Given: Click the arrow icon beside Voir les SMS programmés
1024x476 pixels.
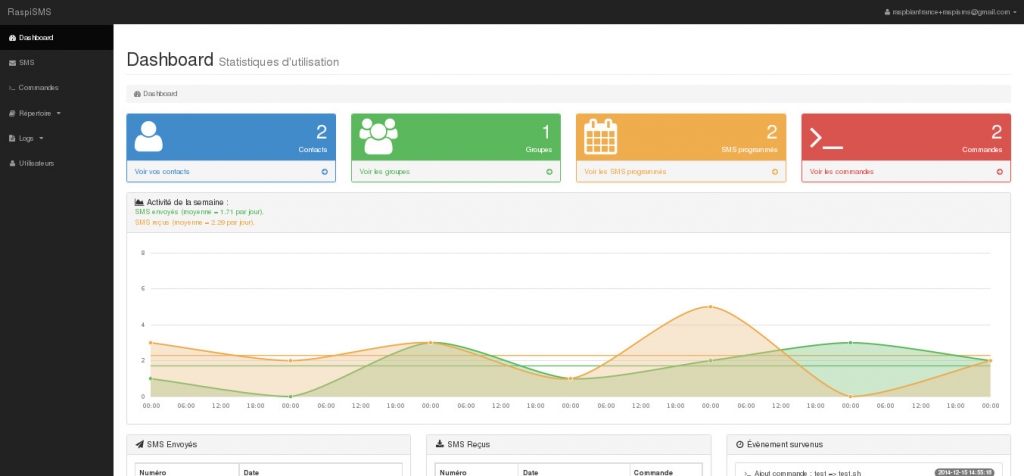Looking at the screenshot, I should click(x=775, y=172).
